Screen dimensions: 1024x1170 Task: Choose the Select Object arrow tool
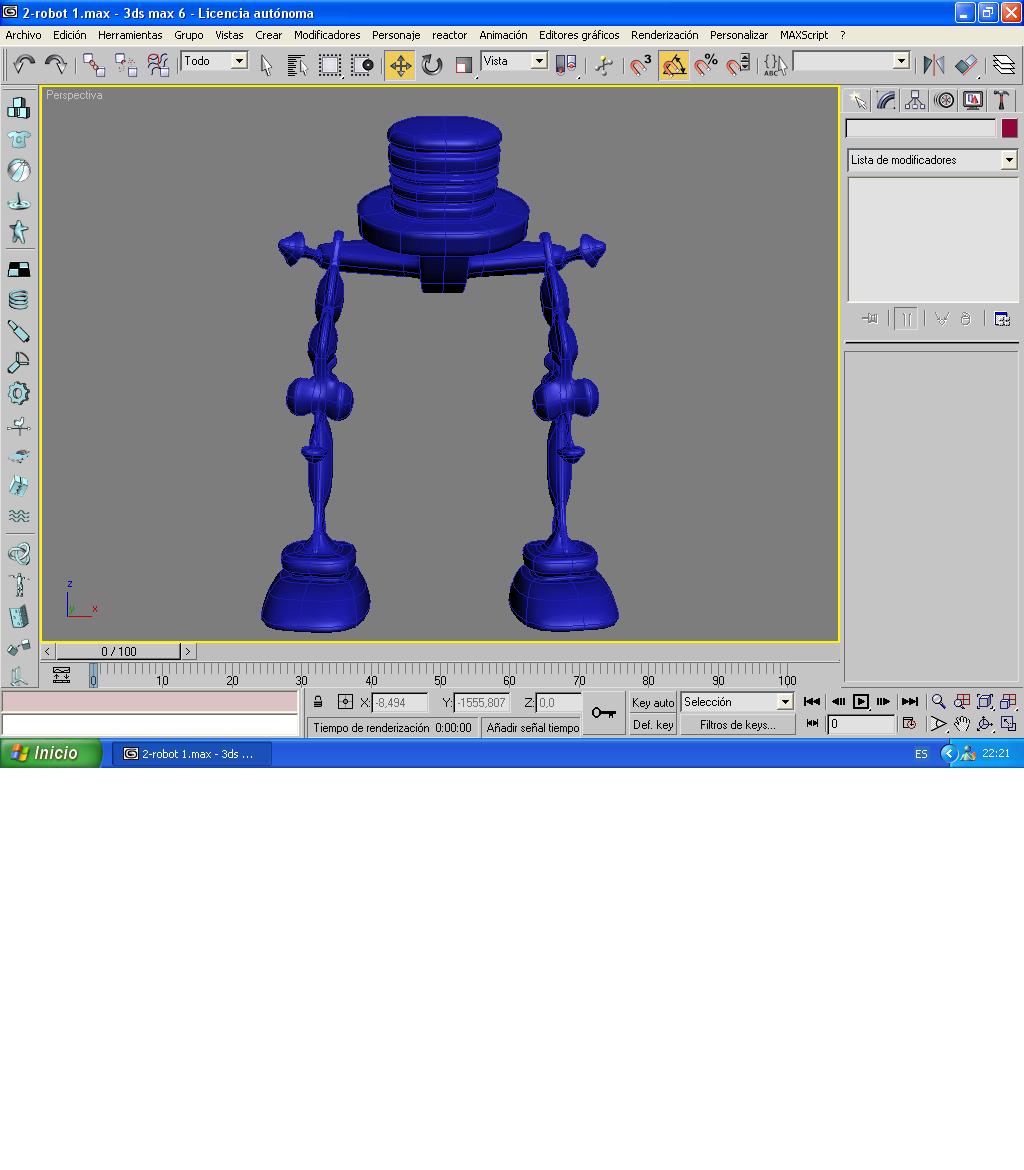click(266, 65)
